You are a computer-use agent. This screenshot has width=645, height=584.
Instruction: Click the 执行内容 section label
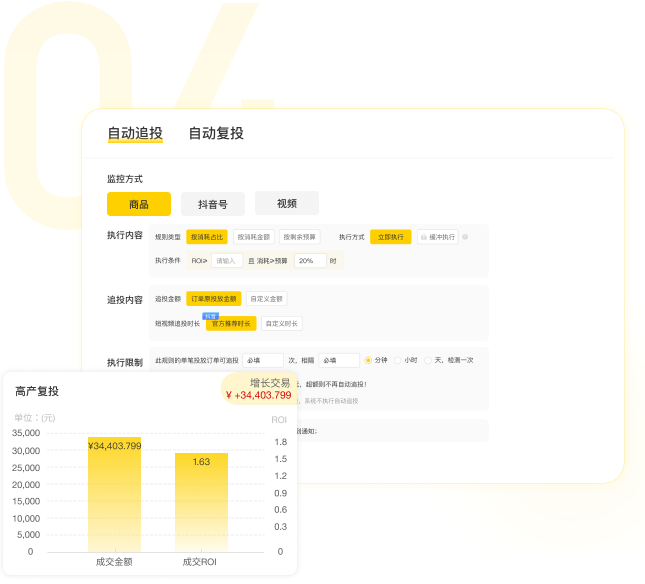(x=125, y=235)
